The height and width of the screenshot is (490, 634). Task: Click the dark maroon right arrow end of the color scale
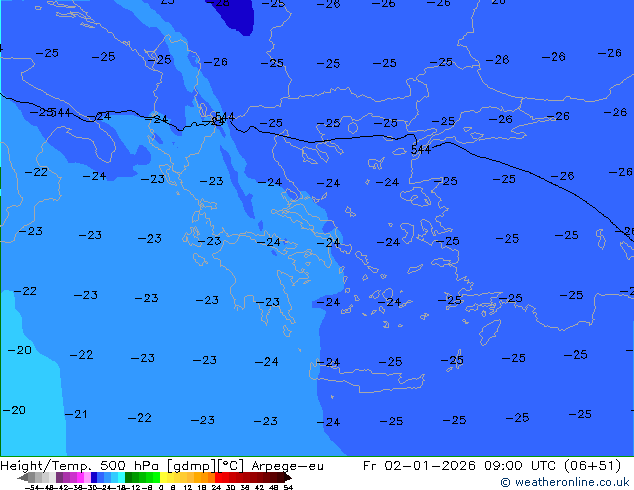[x=287, y=478]
